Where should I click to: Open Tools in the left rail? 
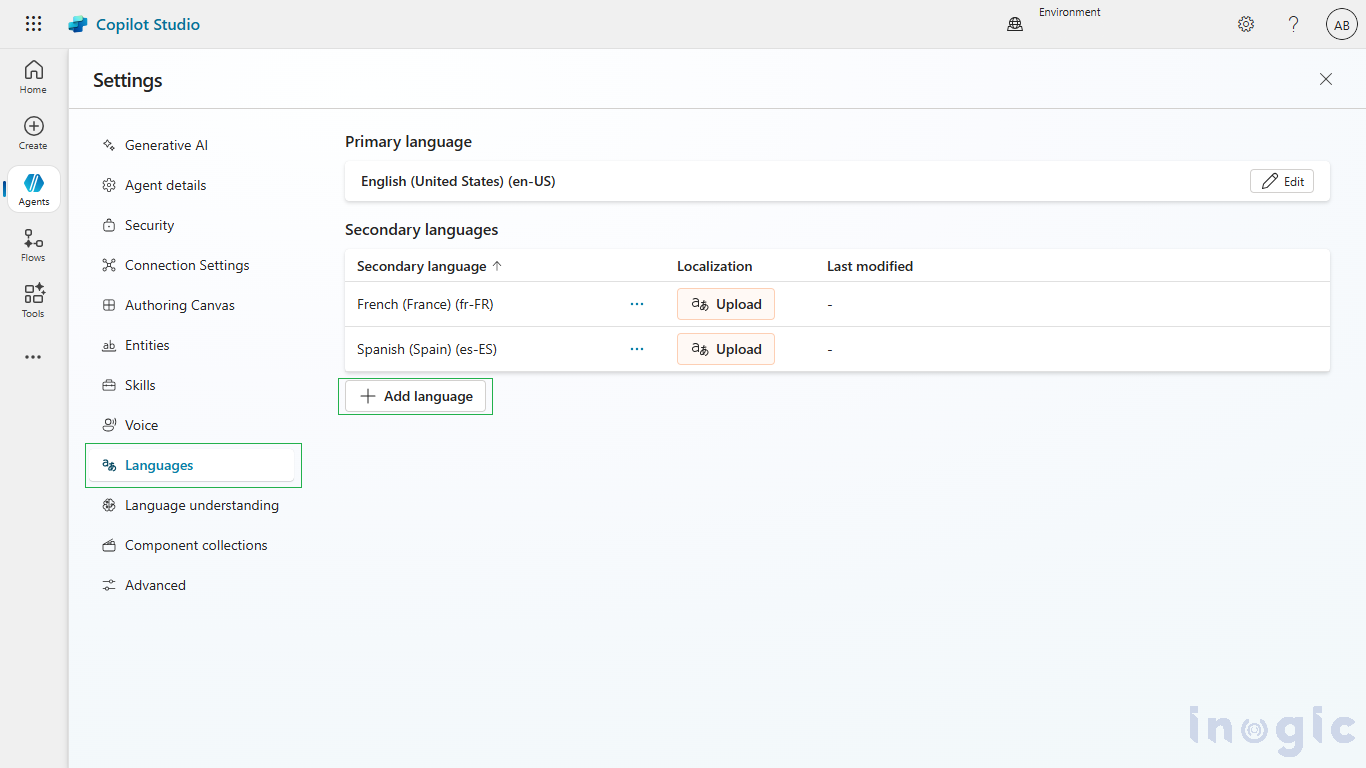(33, 300)
